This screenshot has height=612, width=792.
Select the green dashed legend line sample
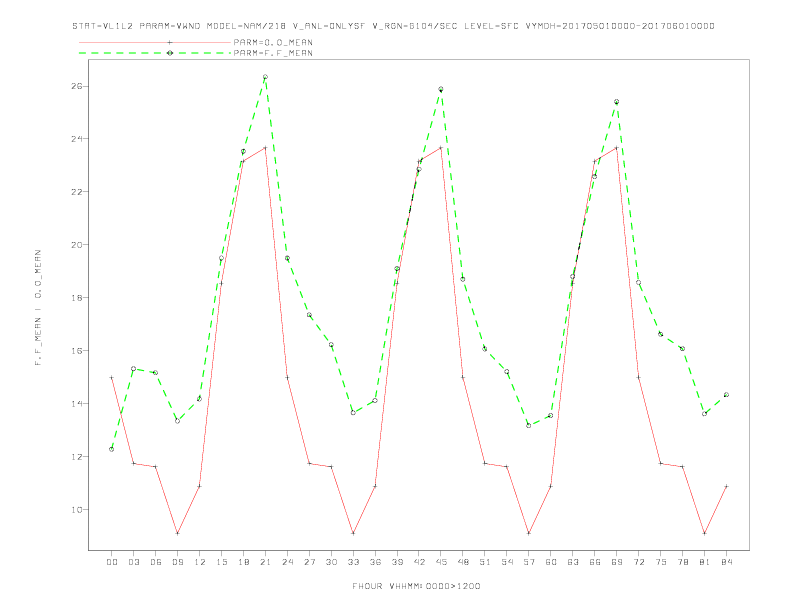(x=155, y=53)
